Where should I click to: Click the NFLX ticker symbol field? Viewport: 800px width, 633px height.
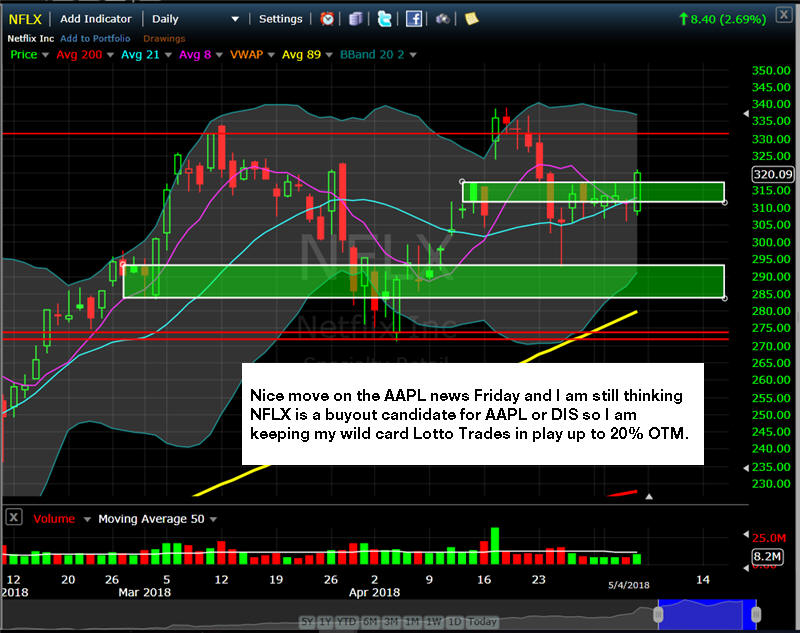(25, 18)
